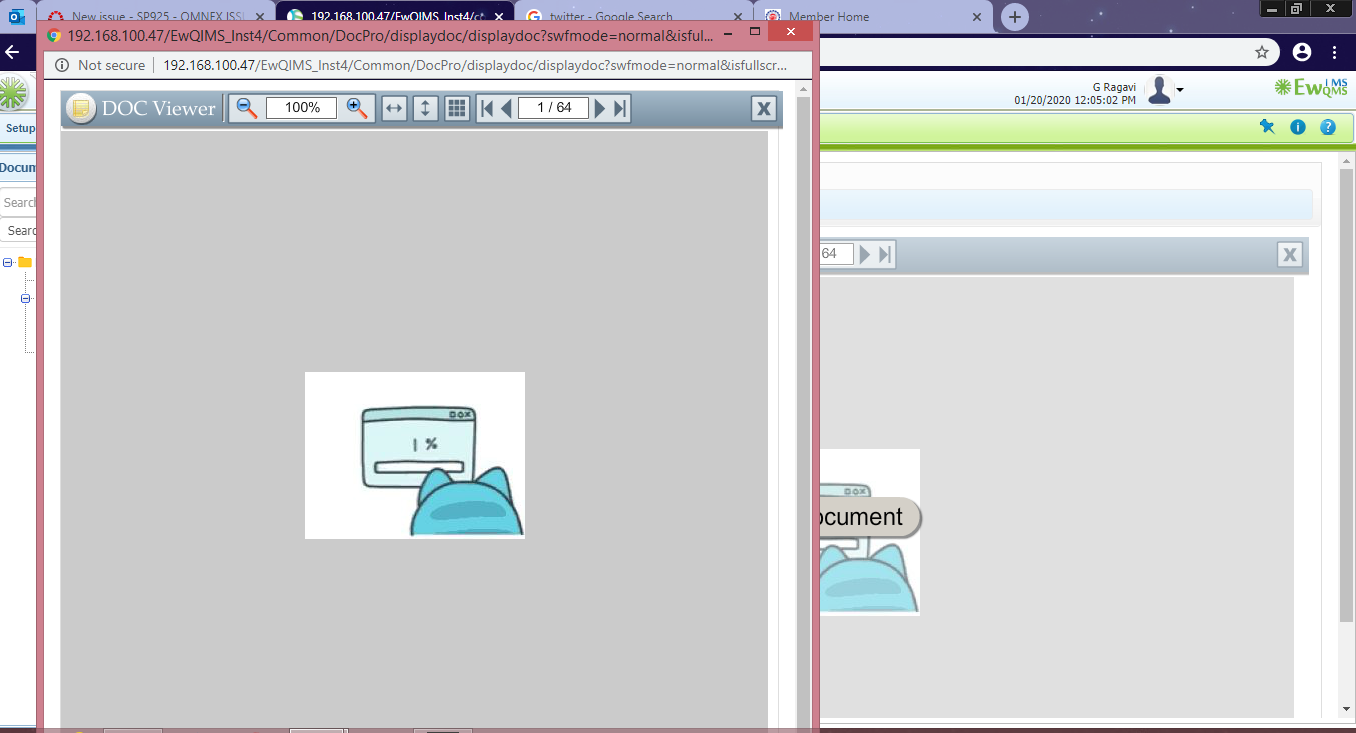Open the Chrome profile account icon
1356x733 pixels.
point(1301,52)
